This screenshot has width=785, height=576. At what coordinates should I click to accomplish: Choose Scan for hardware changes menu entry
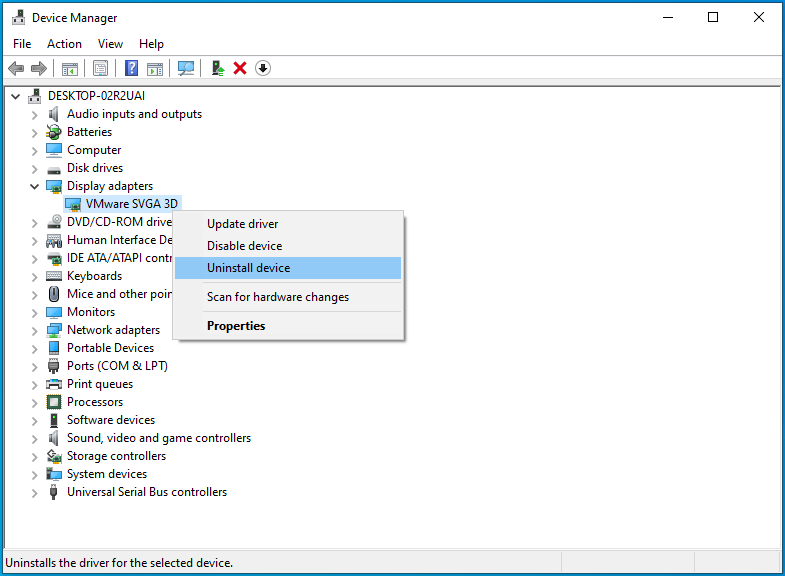point(288,297)
